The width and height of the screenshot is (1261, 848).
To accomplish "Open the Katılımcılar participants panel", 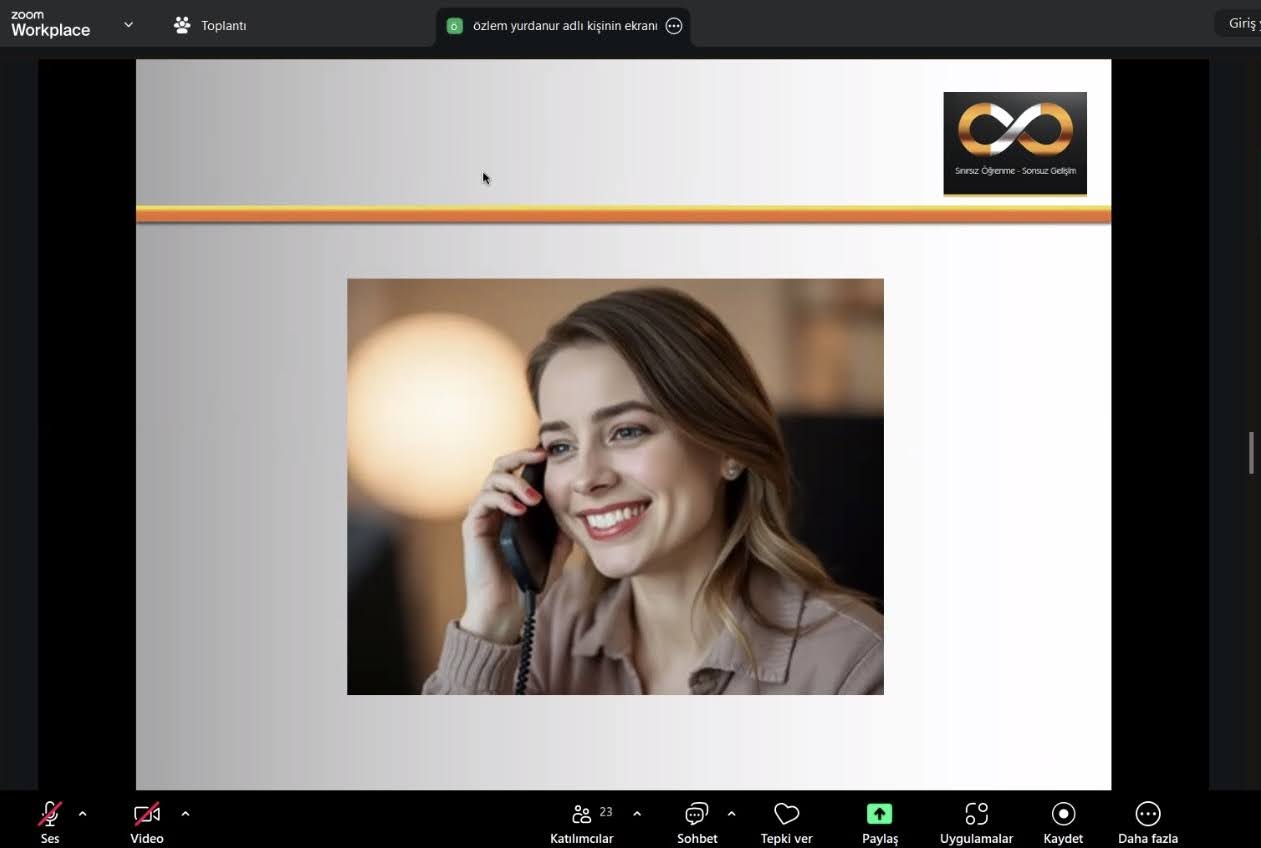I will click(x=582, y=814).
